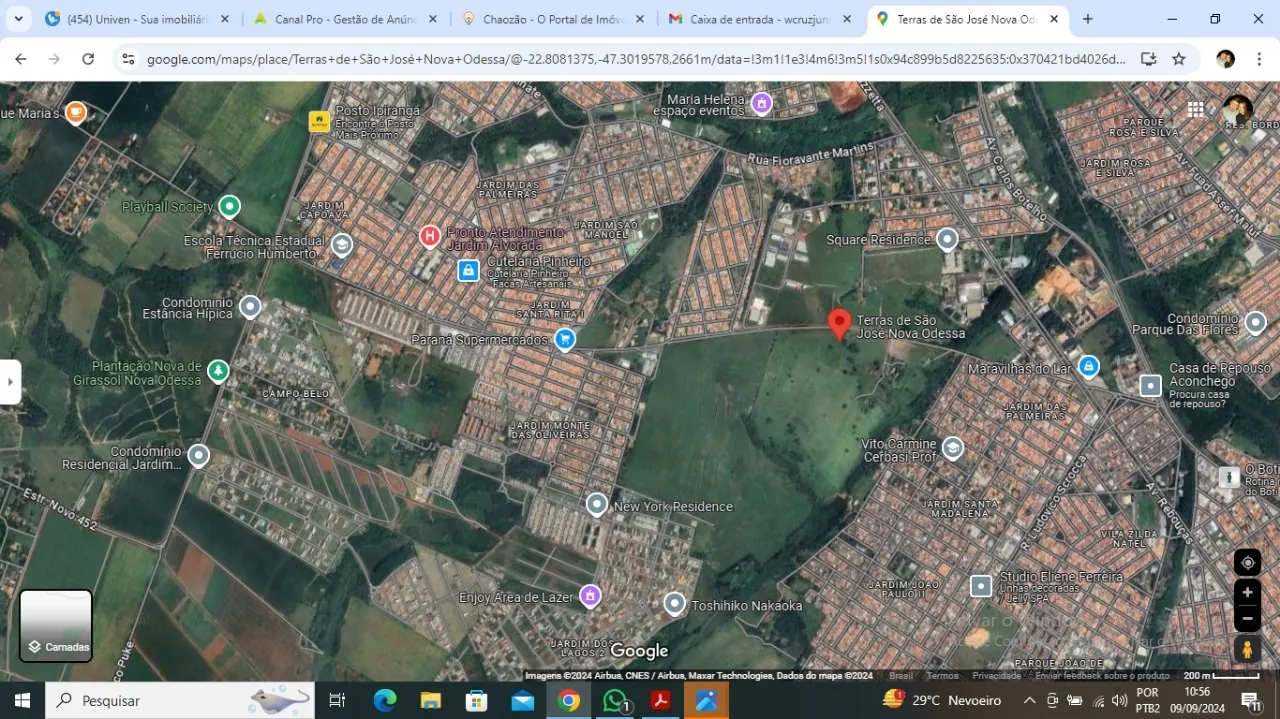Screen dimensions: 1280x719
Task: Open the notification center icon
Action: 1250,701
